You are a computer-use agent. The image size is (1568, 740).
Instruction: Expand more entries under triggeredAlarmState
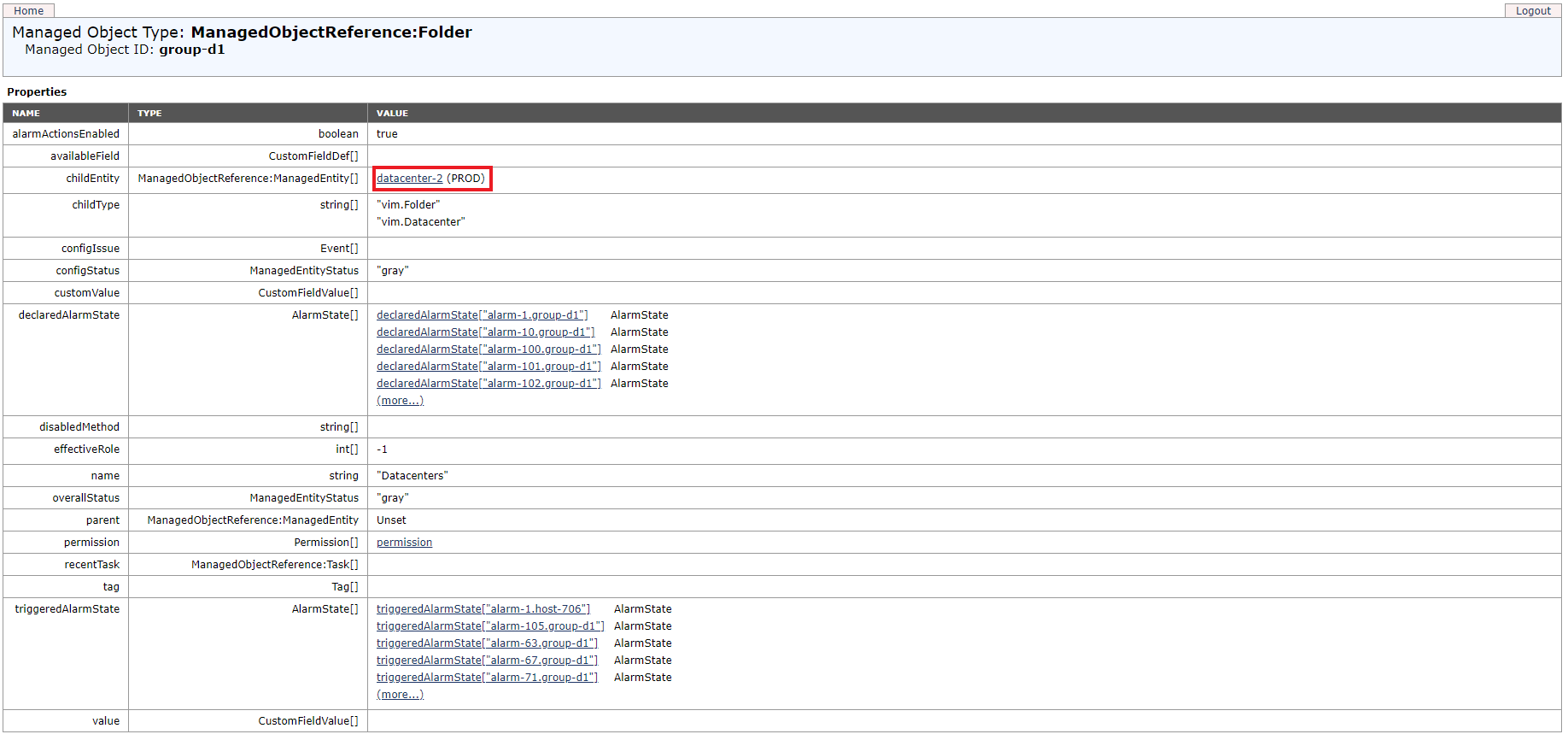[400, 695]
